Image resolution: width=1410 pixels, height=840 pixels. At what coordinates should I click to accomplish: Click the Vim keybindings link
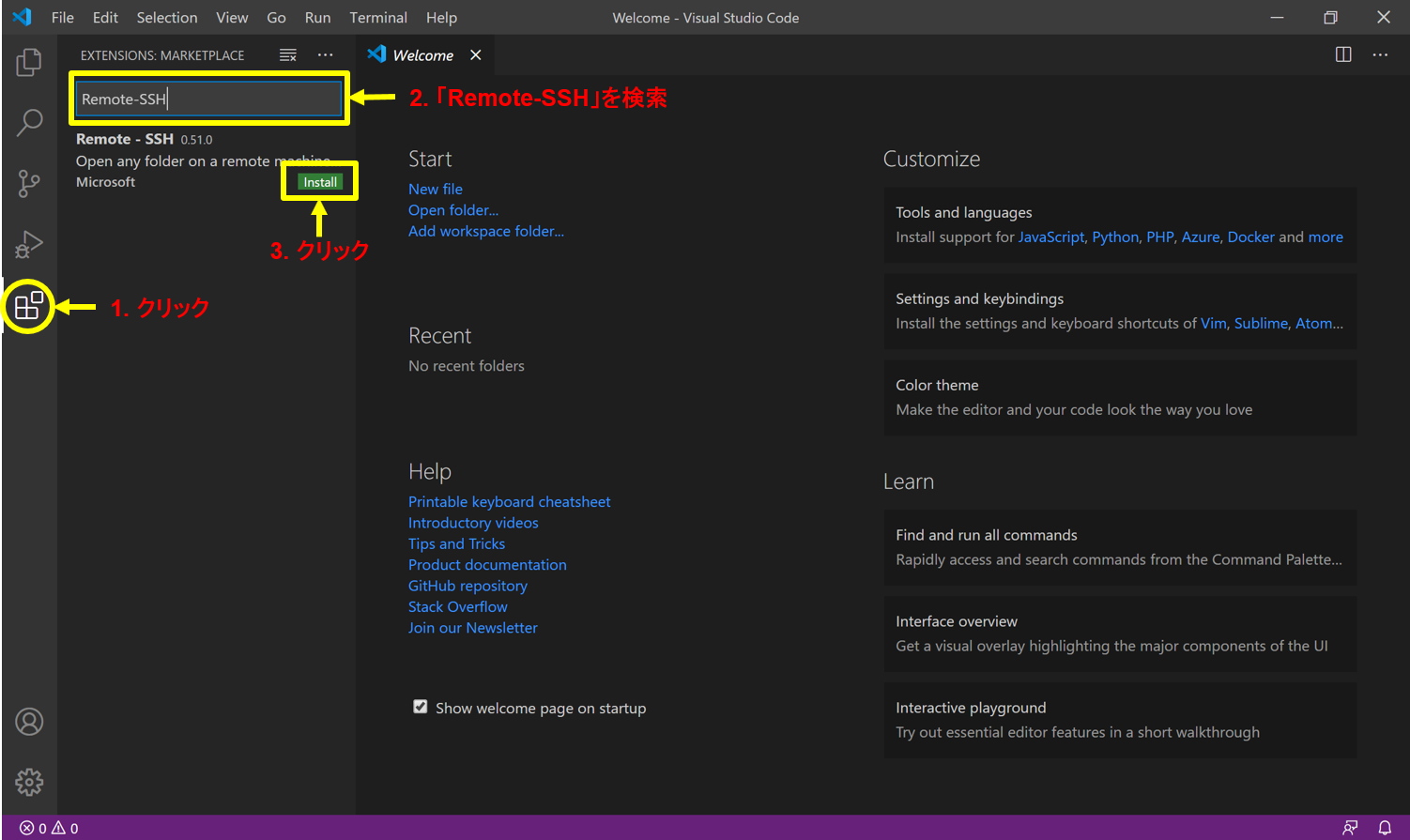point(1214,324)
